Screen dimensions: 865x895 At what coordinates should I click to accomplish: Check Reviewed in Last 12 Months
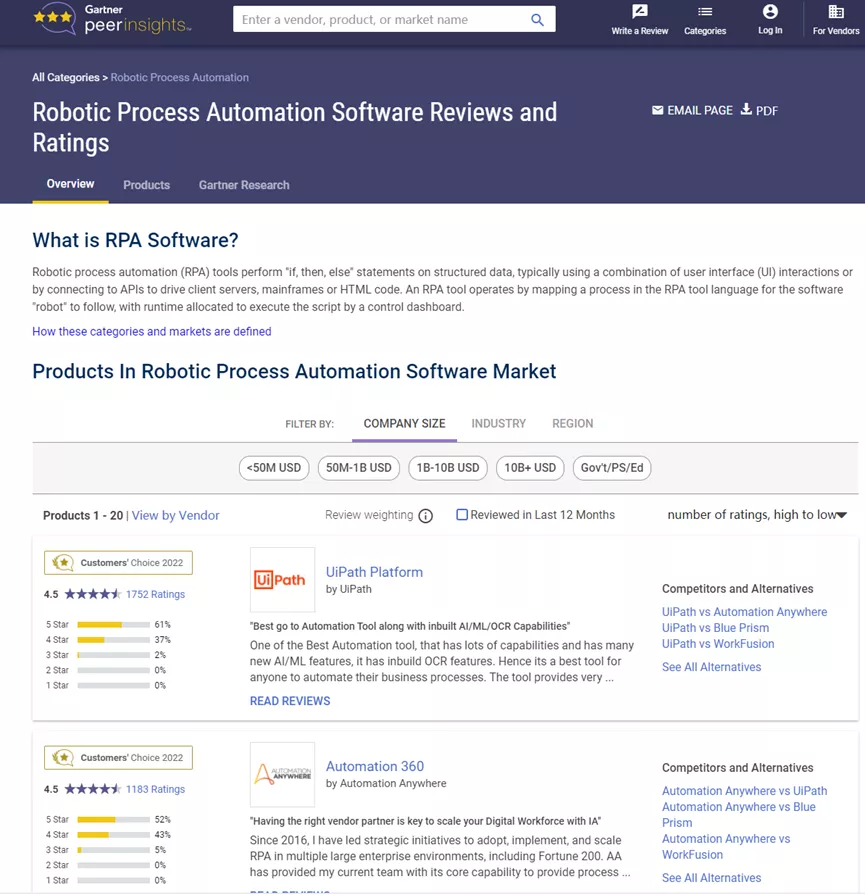tap(462, 515)
